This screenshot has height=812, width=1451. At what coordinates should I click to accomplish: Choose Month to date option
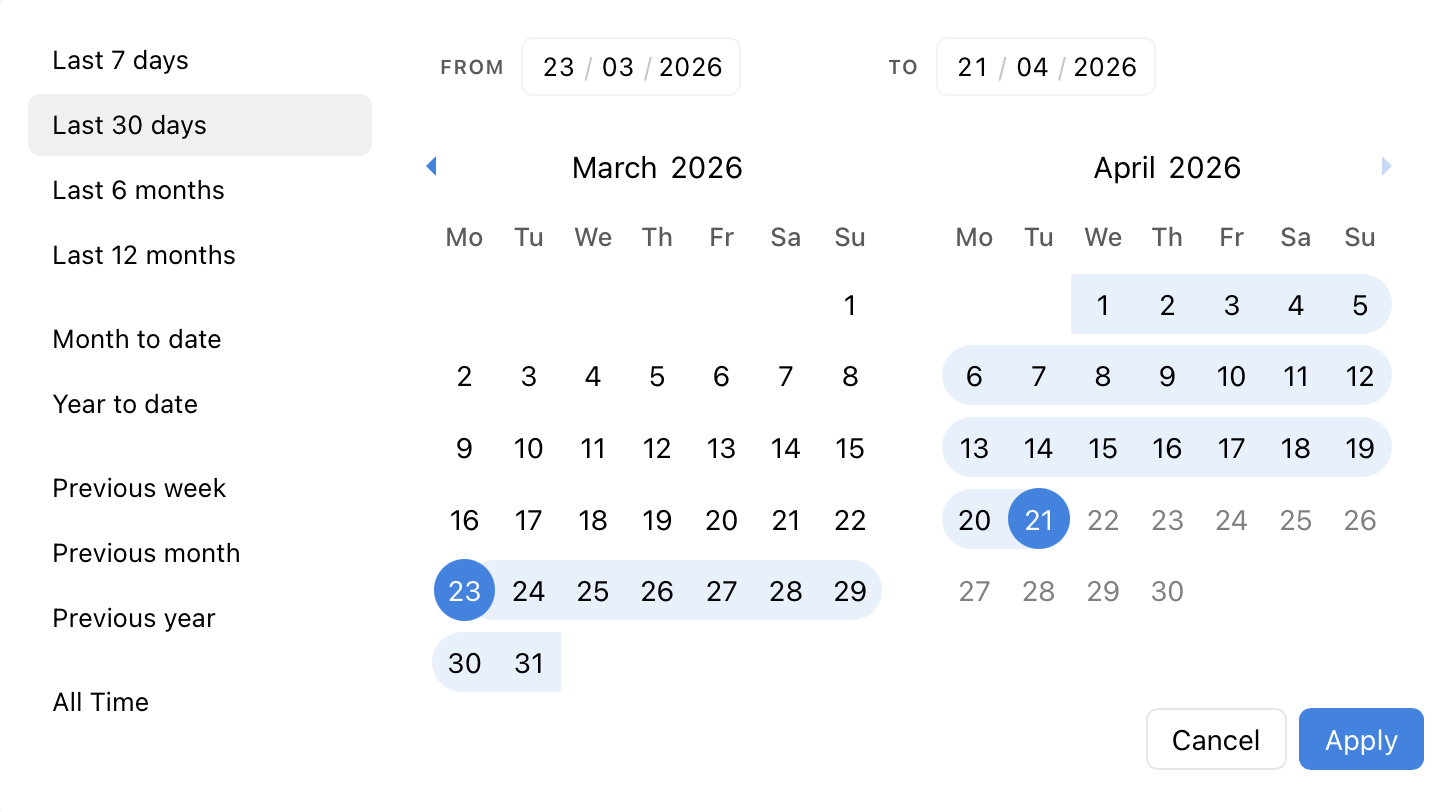[x=137, y=340]
